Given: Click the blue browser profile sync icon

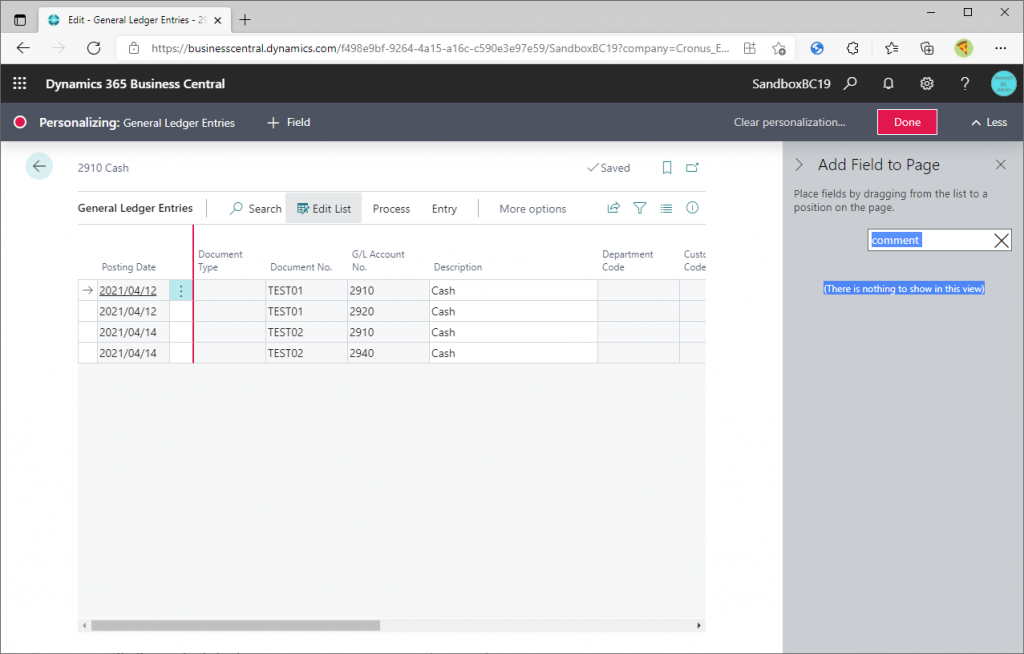Looking at the screenshot, I should coord(817,48).
